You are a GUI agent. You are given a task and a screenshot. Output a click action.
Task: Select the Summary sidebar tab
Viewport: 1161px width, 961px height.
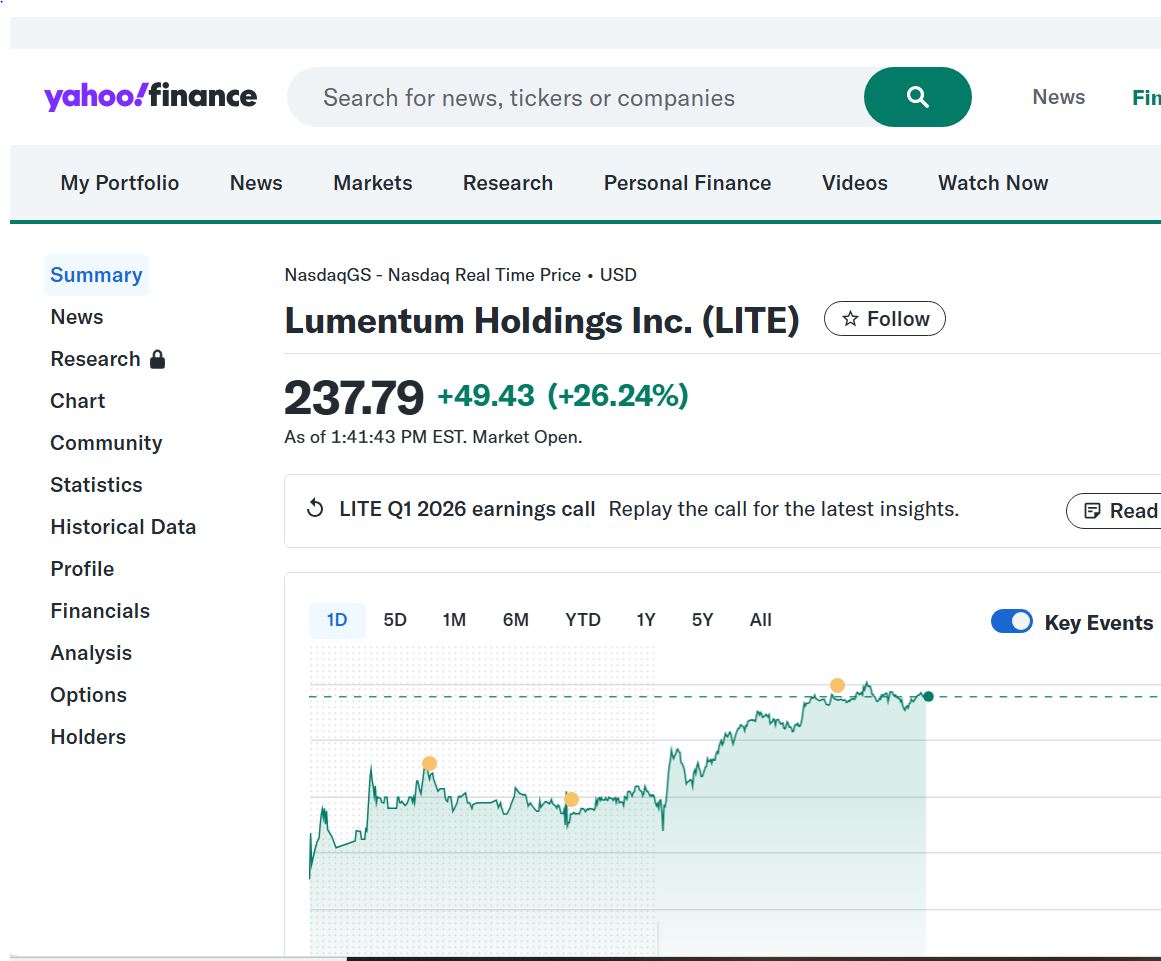[x=96, y=275]
